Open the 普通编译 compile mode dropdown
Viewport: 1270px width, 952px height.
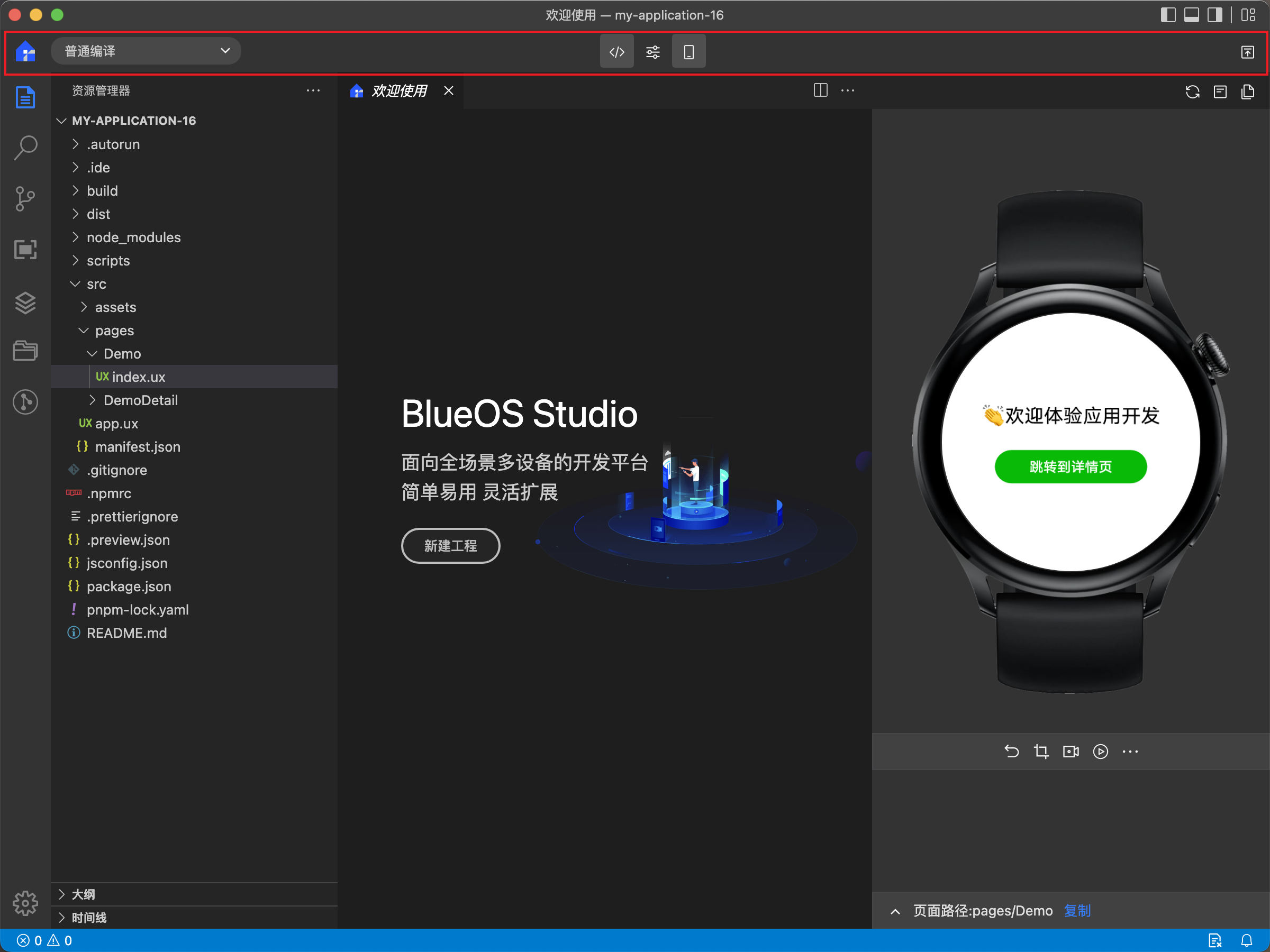146,51
